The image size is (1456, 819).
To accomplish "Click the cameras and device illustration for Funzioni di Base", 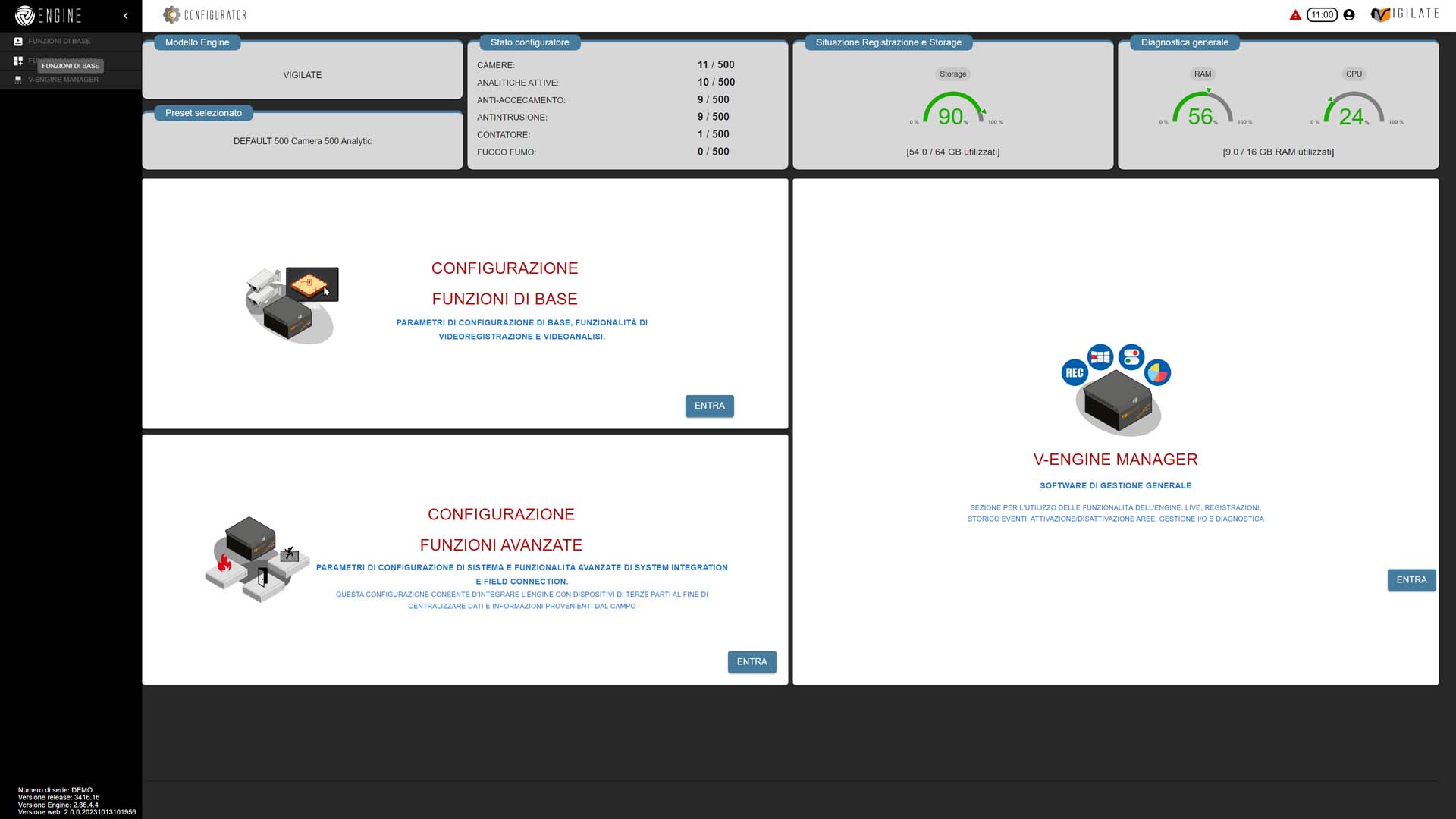I will 291,304.
